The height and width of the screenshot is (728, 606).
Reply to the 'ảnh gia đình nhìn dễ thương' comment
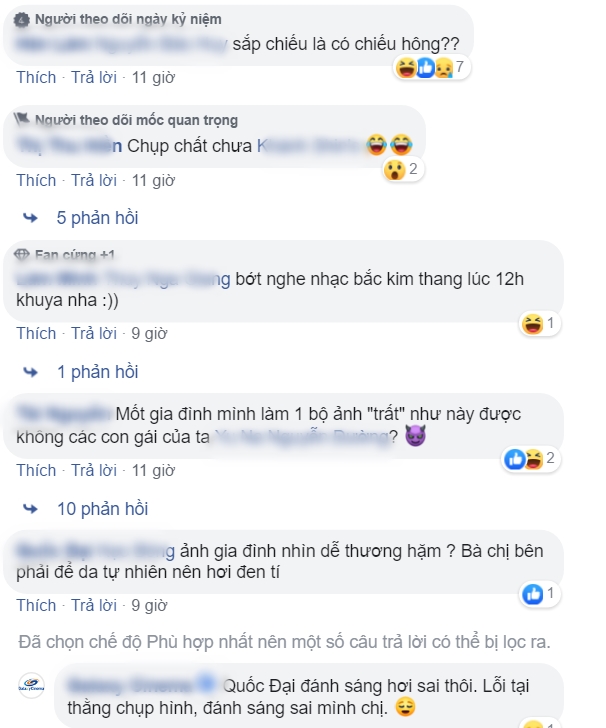click(94, 605)
